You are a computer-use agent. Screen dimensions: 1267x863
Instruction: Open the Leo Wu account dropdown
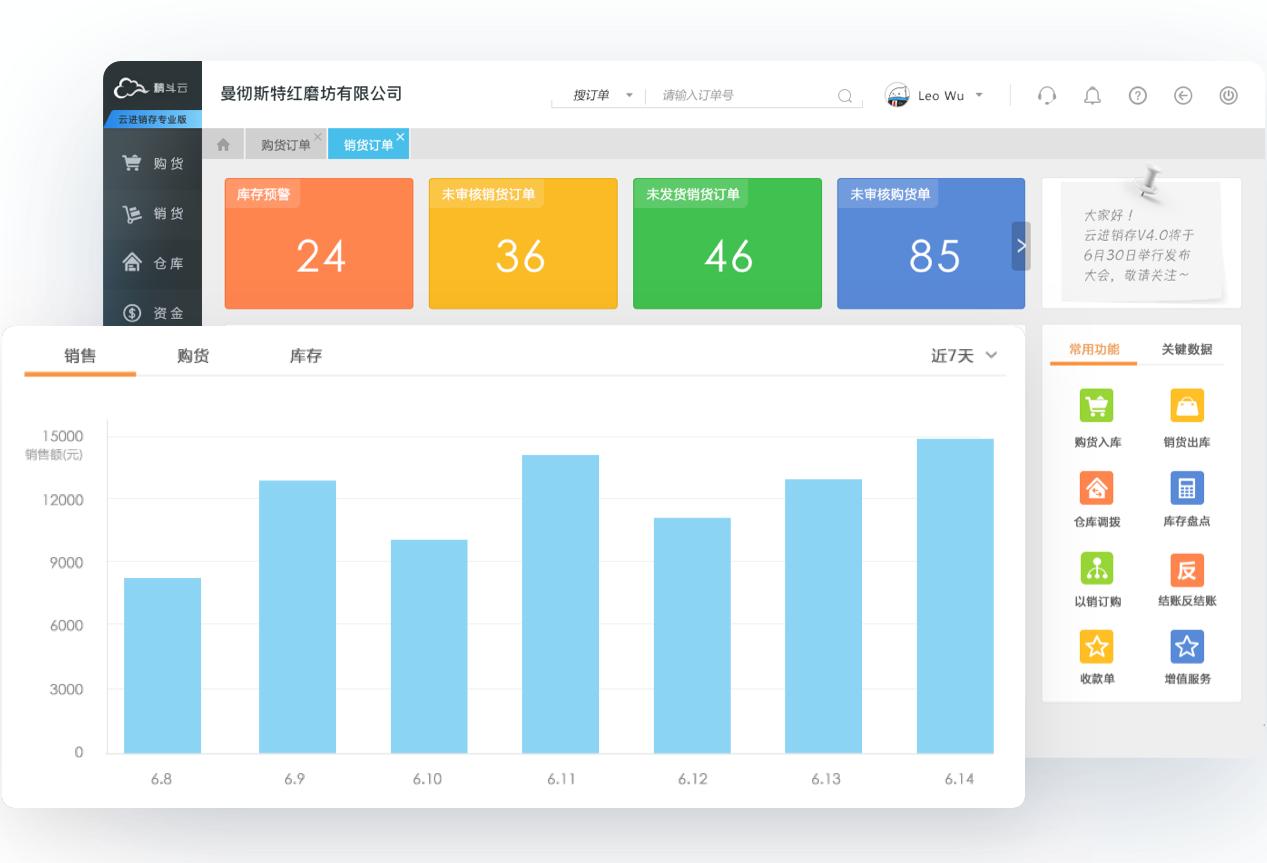[938, 95]
